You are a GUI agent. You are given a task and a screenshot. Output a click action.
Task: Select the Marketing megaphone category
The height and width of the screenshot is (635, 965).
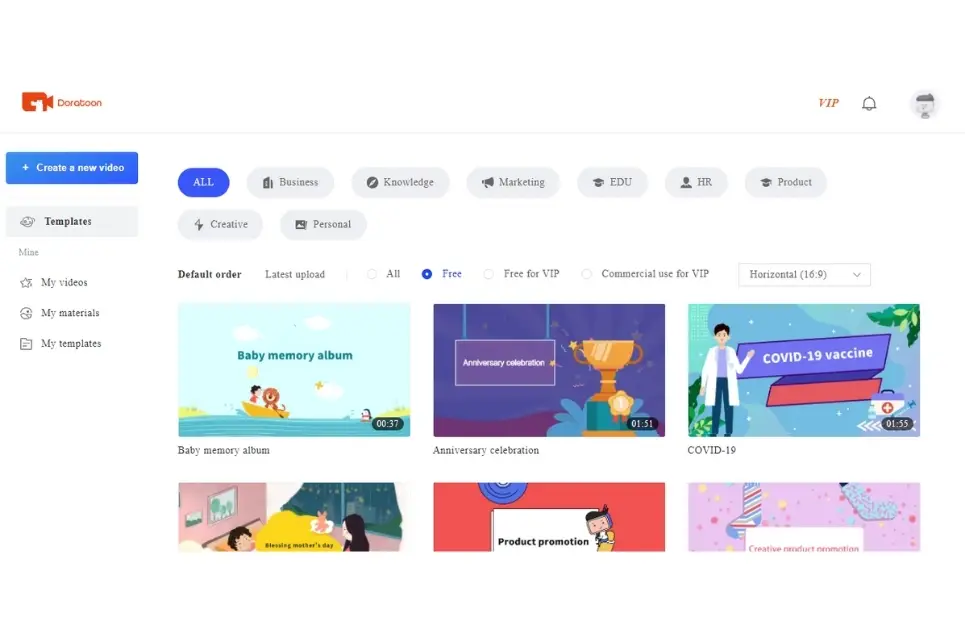tap(513, 182)
